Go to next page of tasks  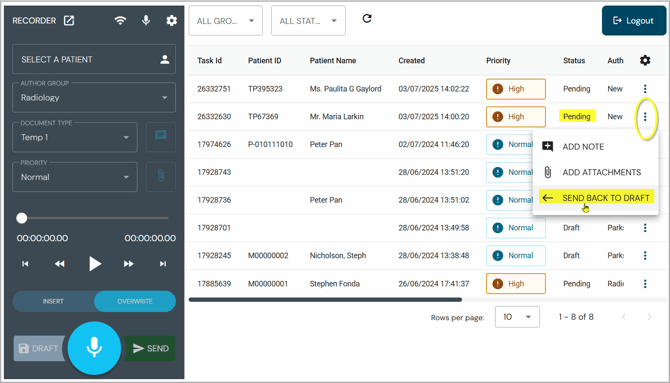pos(649,317)
